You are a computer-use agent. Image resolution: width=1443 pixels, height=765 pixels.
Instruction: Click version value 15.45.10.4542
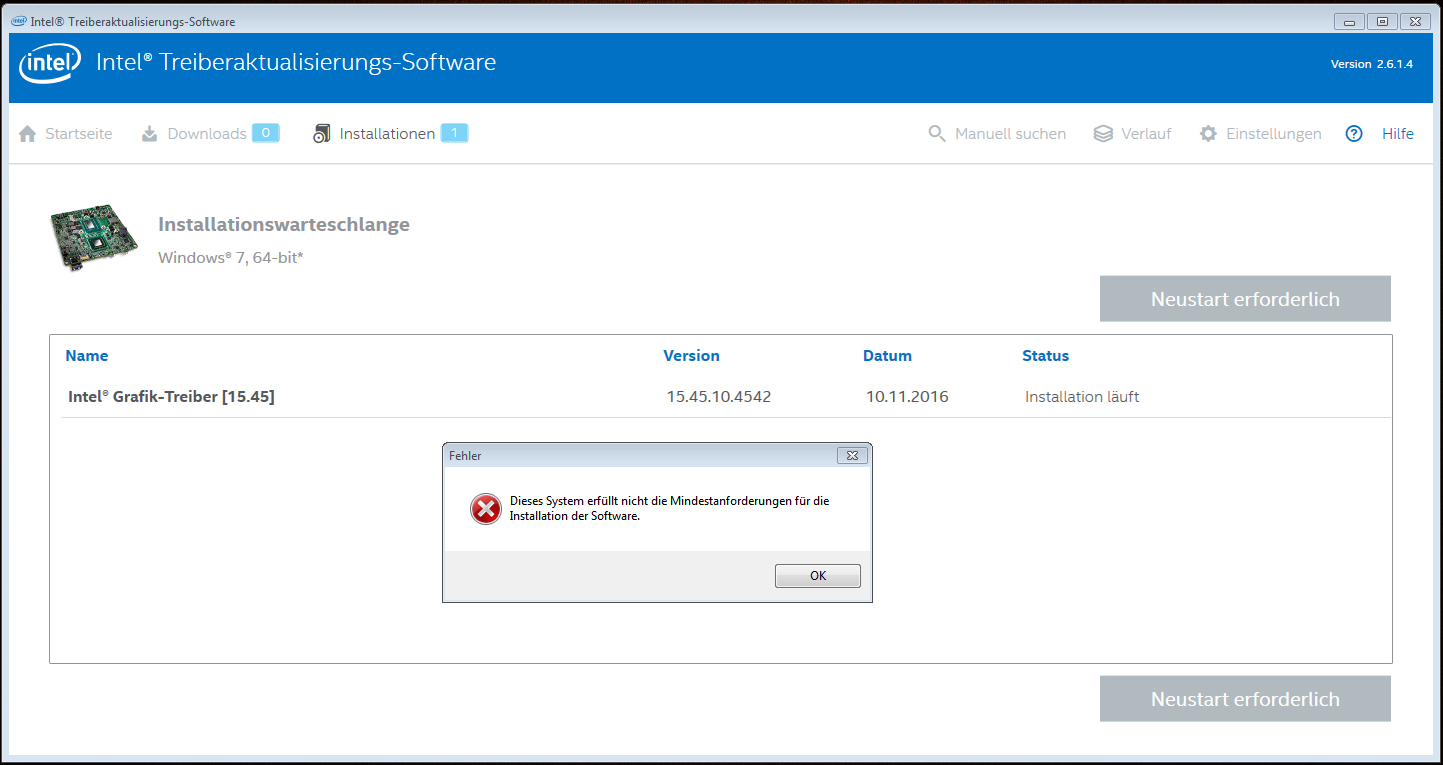click(719, 397)
